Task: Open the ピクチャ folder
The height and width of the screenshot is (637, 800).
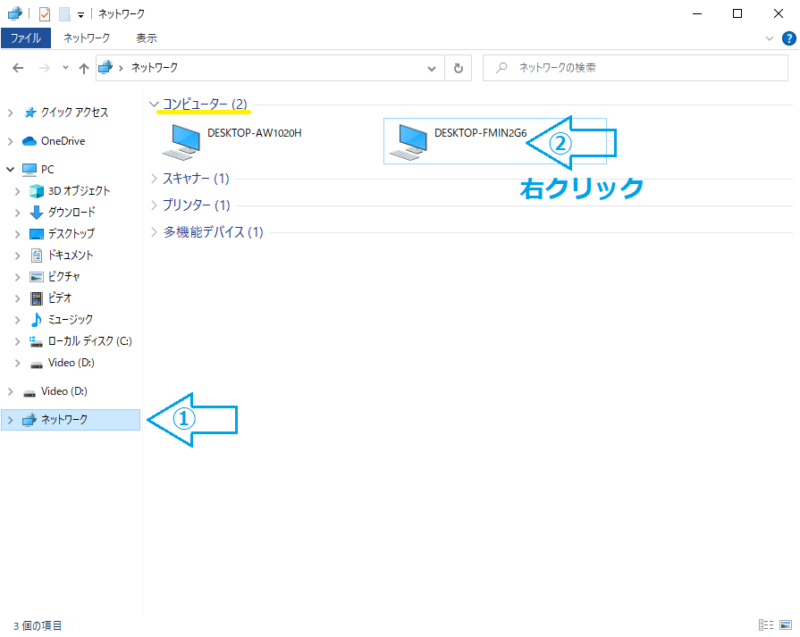Action: coord(64,276)
